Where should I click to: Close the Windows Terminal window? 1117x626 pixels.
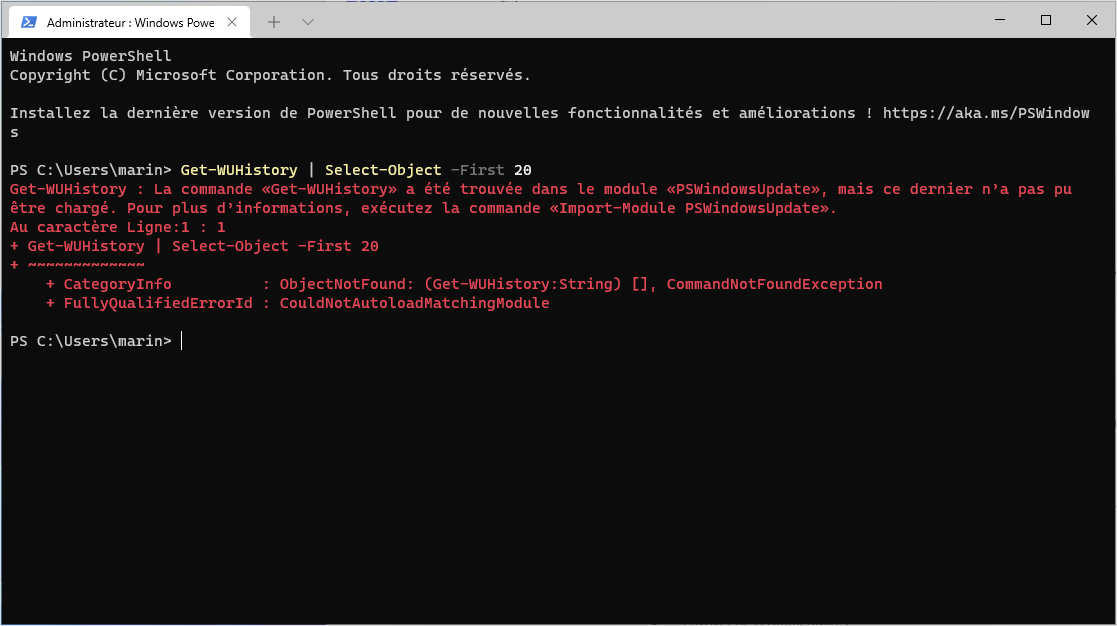(1091, 20)
